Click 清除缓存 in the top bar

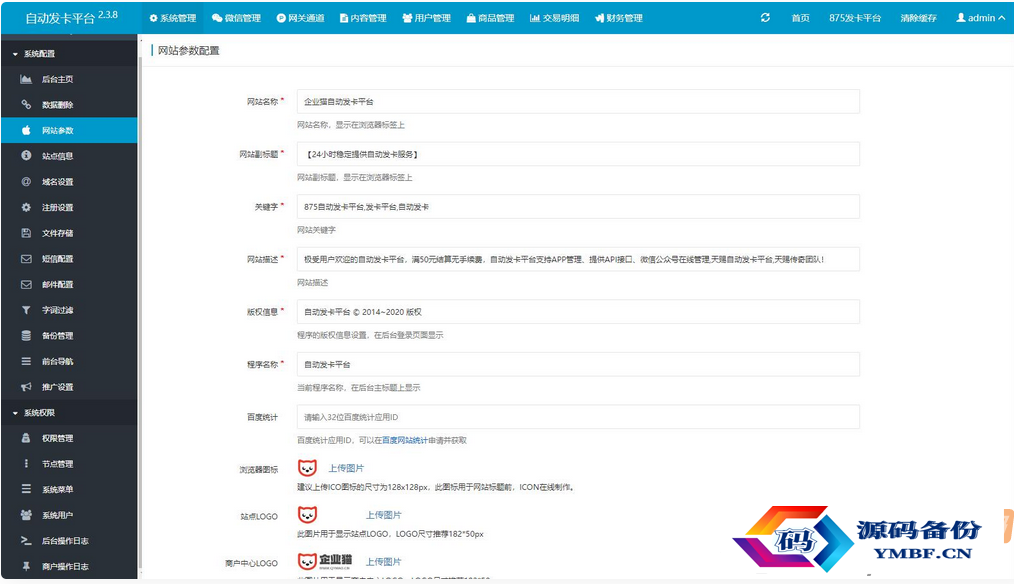(918, 18)
